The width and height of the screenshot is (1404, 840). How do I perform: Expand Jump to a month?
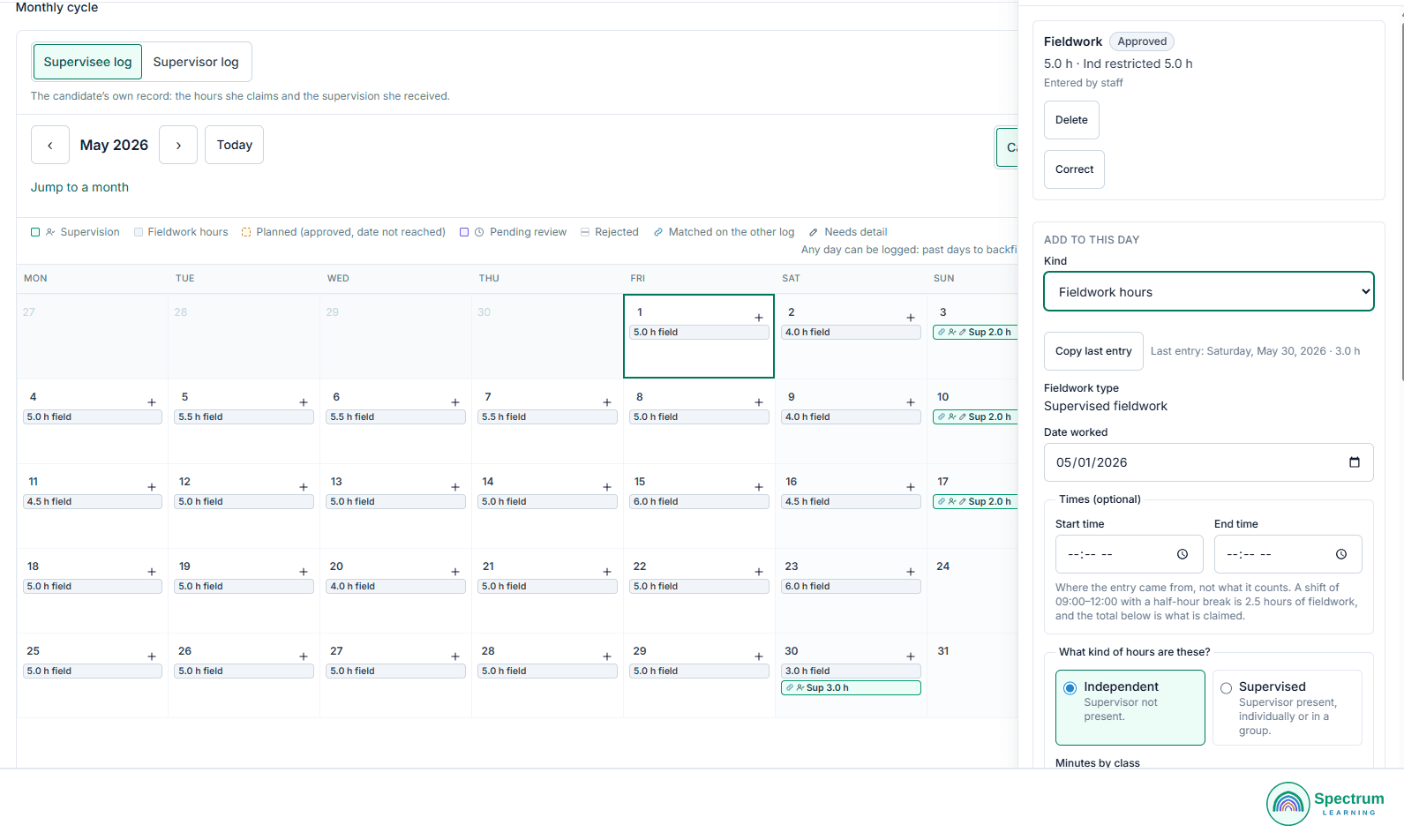(79, 187)
